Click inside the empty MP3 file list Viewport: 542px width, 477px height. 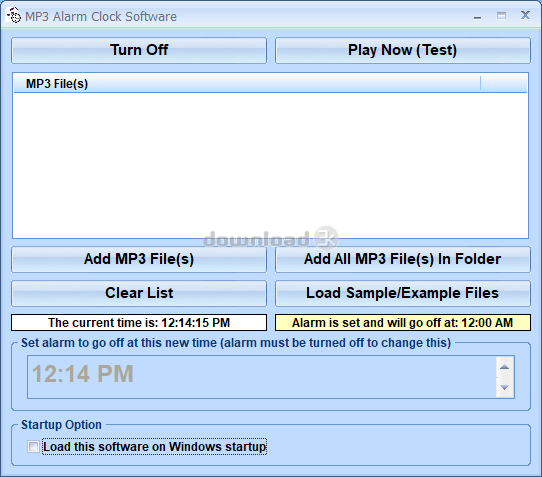270,165
